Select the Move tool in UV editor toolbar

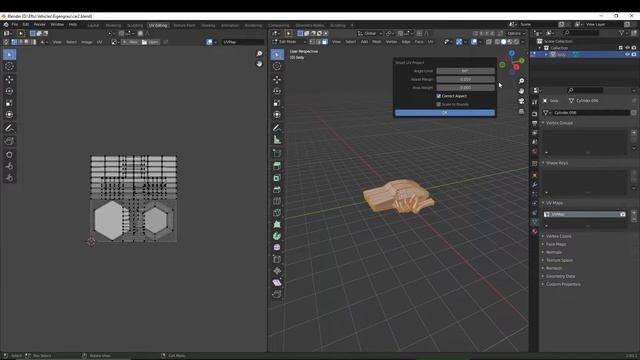pyautogui.click(x=9, y=79)
